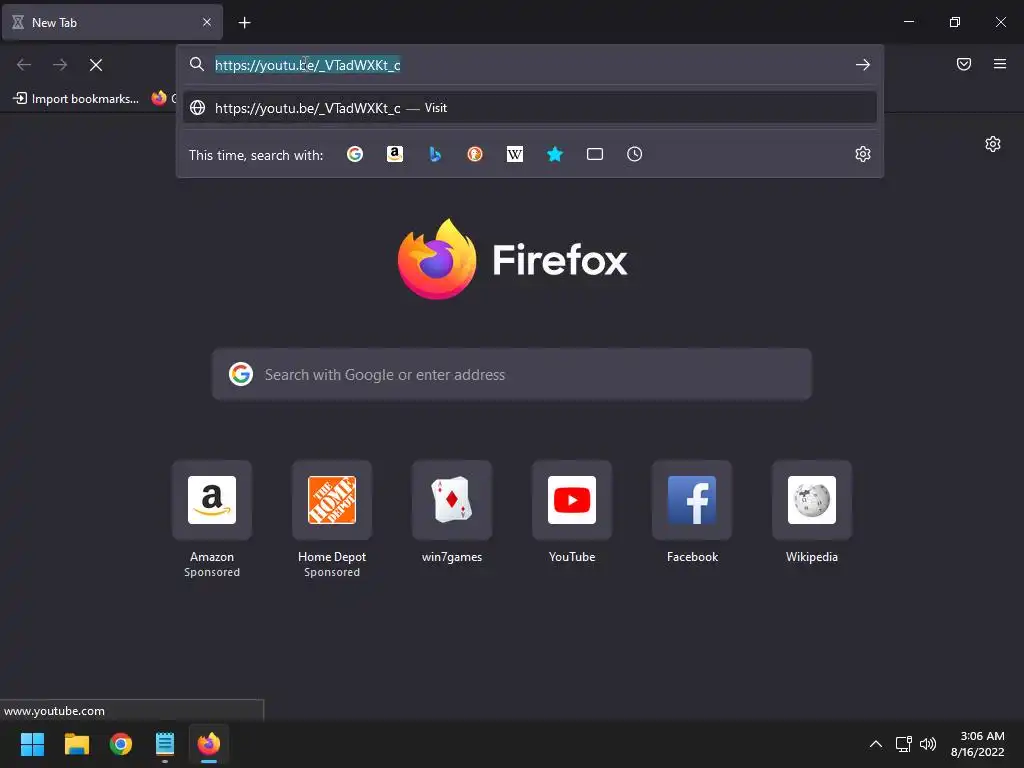Close the New Tab tab
Screen dimensions: 1024x768
pos(207,22)
